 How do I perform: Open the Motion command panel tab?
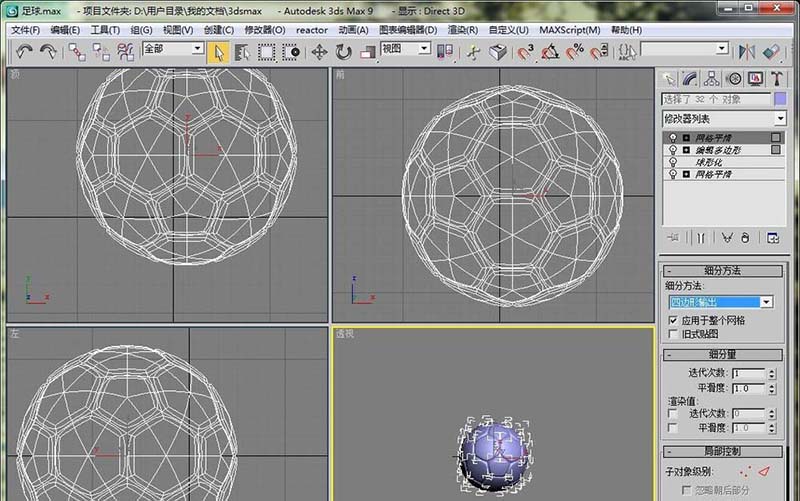(734, 79)
